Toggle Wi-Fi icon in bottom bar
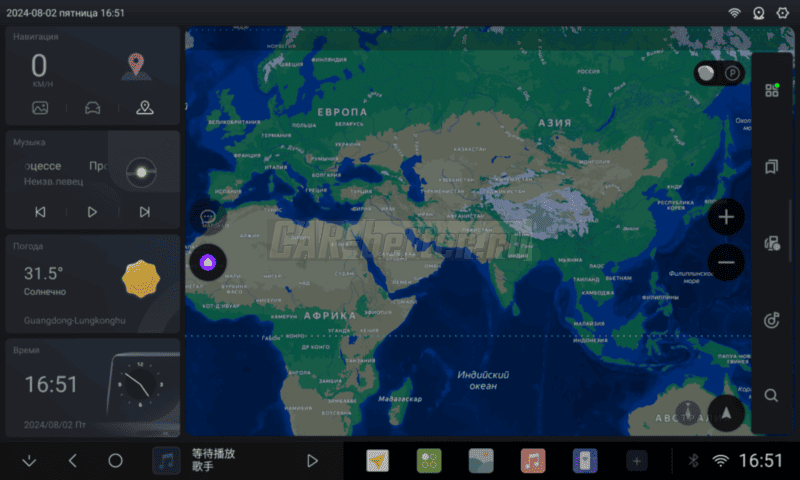This screenshot has height=480, width=800. click(720, 460)
